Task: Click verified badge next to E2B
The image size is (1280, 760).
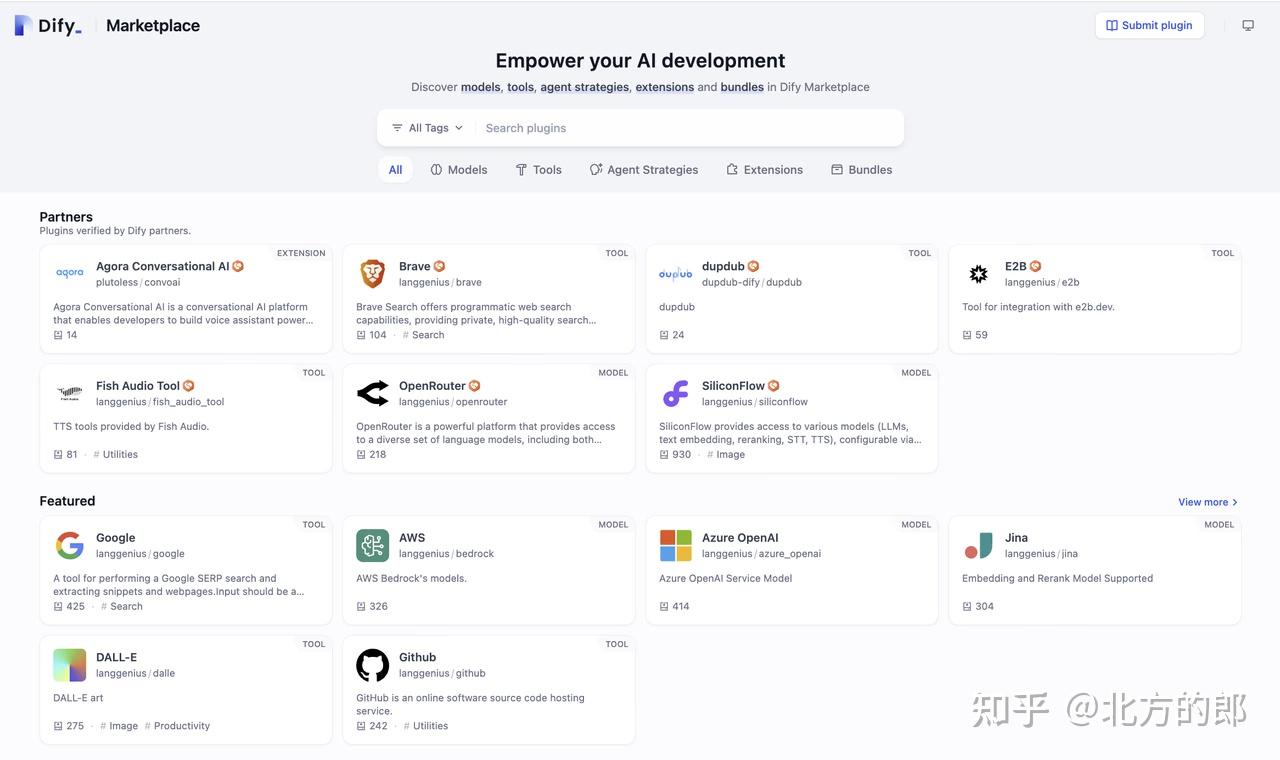Action: pos(1036,266)
